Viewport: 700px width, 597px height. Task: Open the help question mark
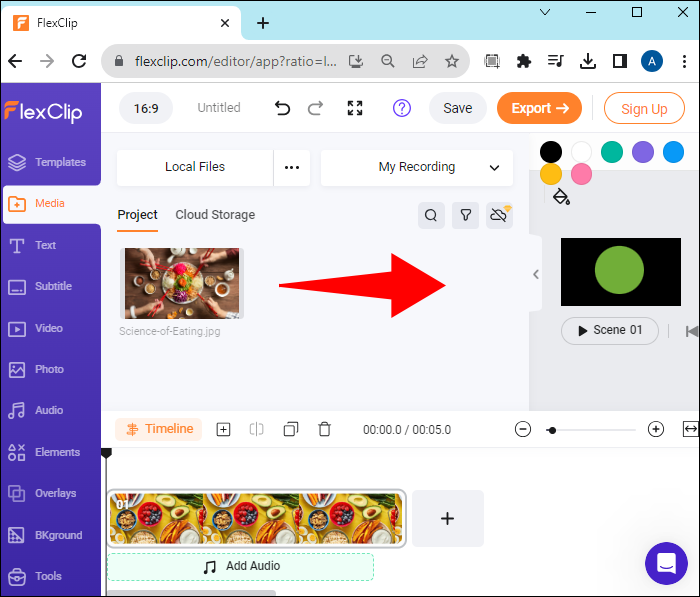(402, 108)
